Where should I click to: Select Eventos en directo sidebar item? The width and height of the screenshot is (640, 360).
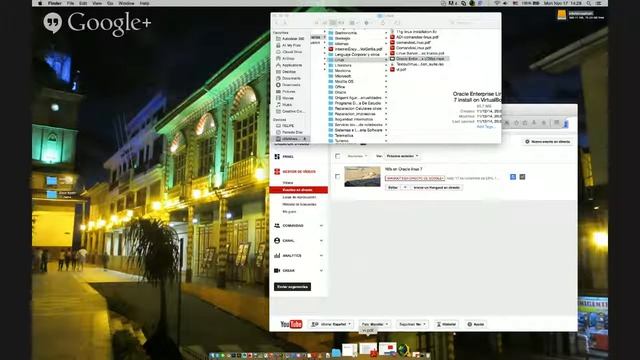click(298, 190)
